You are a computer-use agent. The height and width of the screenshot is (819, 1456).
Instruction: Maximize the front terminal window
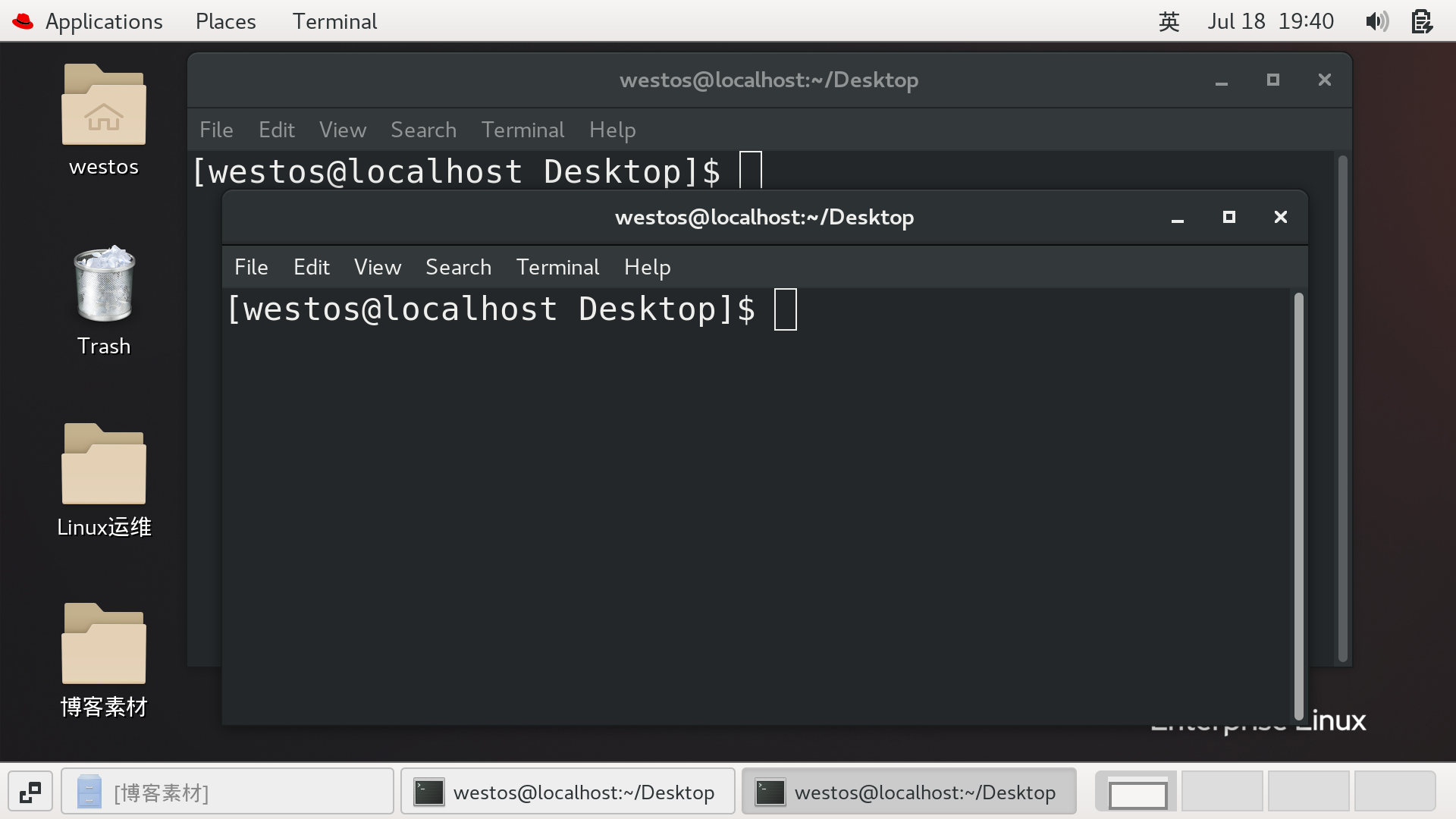(1229, 218)
